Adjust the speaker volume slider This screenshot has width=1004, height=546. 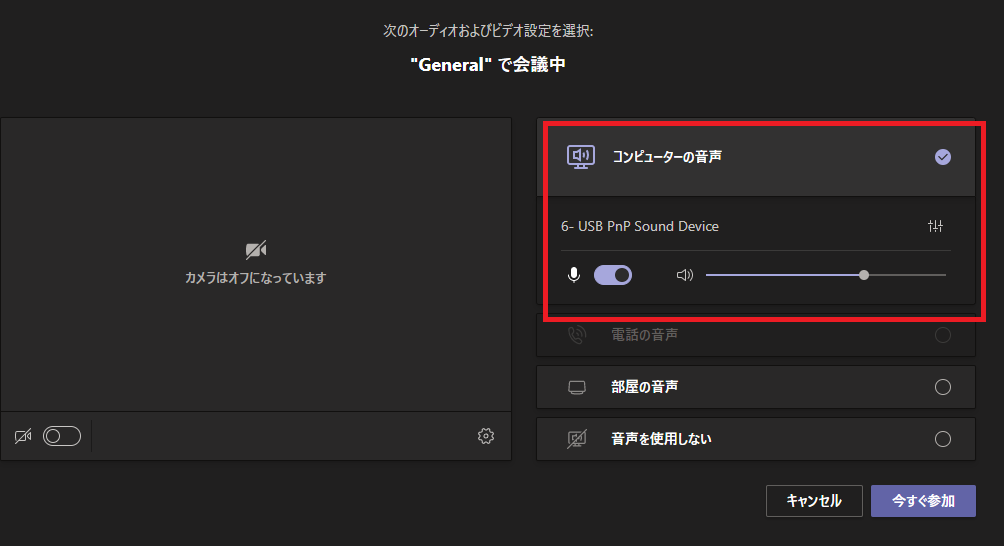pos(826,275)
